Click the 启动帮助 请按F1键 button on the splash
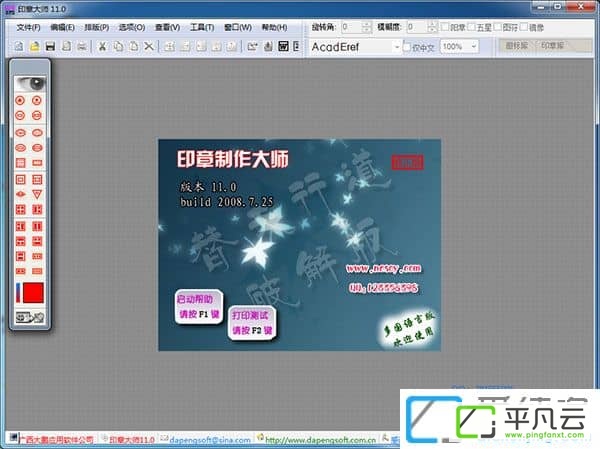This screenshot has width=600, height=449. tap(198, 307)
